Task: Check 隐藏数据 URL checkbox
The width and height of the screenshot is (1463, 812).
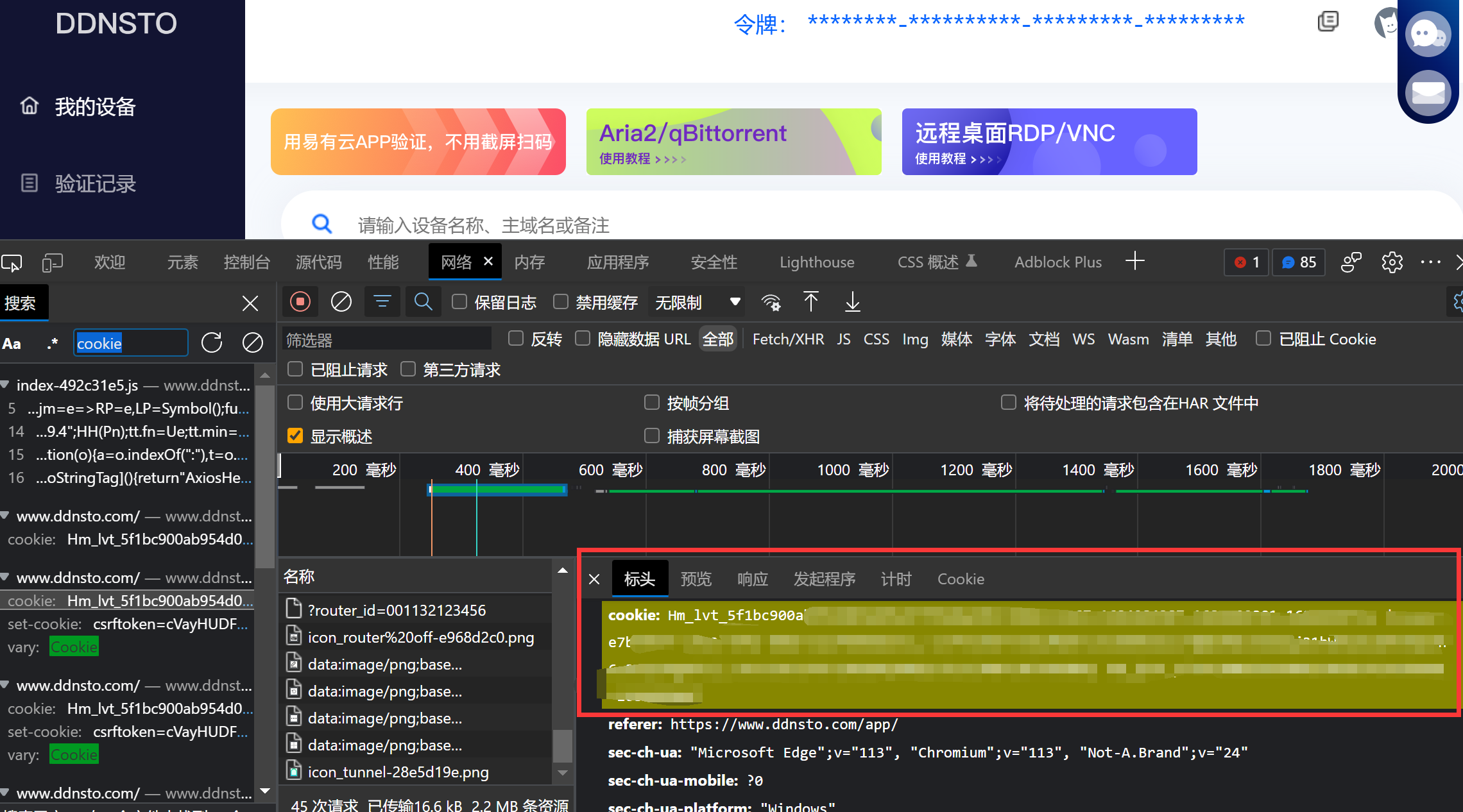Action: point(583,338)
